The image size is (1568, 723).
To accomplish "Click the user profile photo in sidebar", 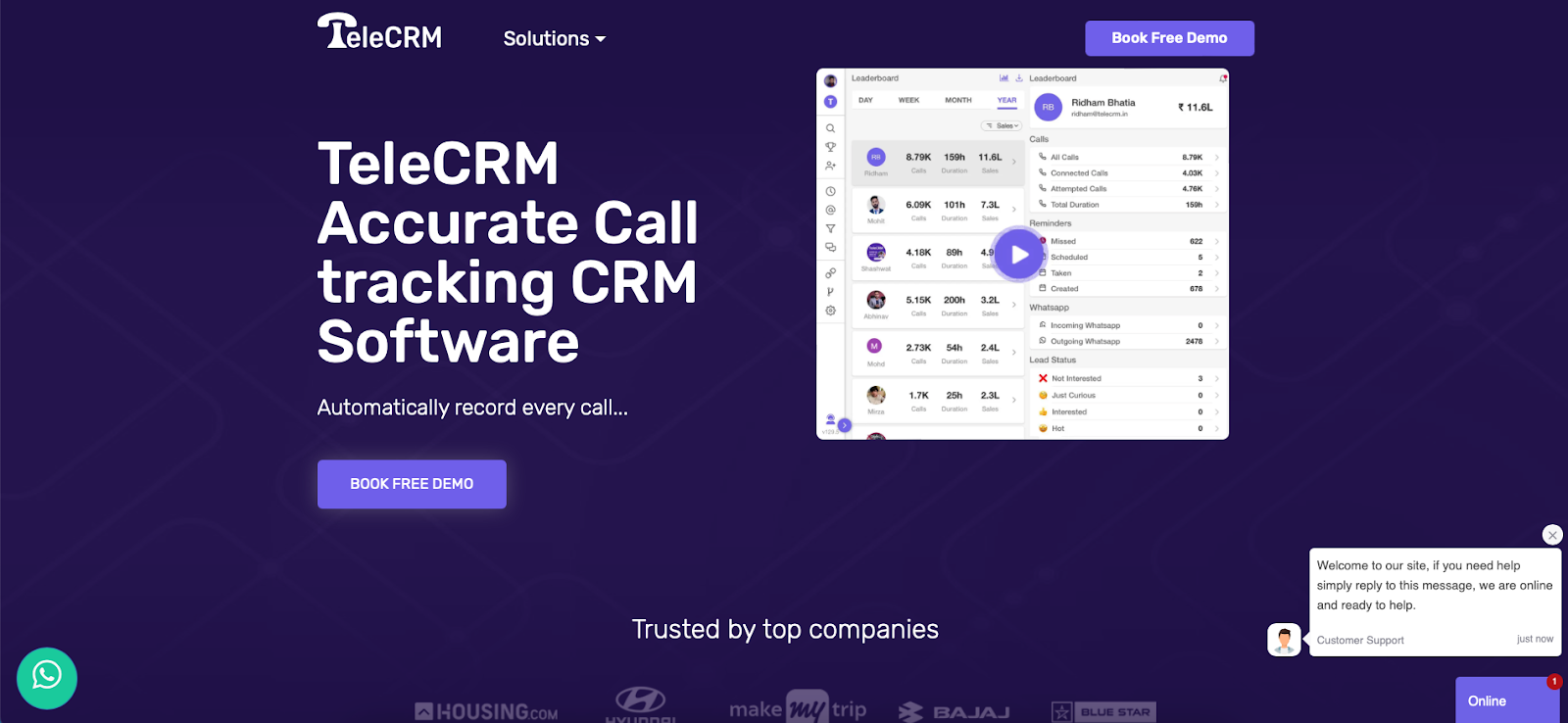I will (x=830, y=81).
